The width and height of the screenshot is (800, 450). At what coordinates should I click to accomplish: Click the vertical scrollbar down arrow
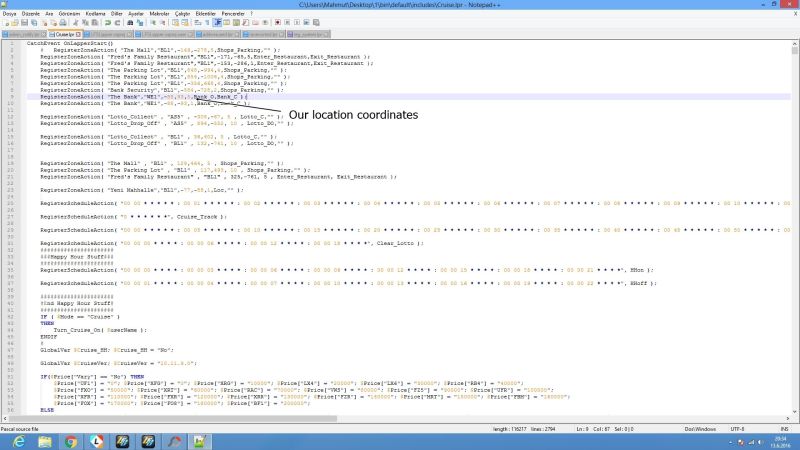(795, 411)
